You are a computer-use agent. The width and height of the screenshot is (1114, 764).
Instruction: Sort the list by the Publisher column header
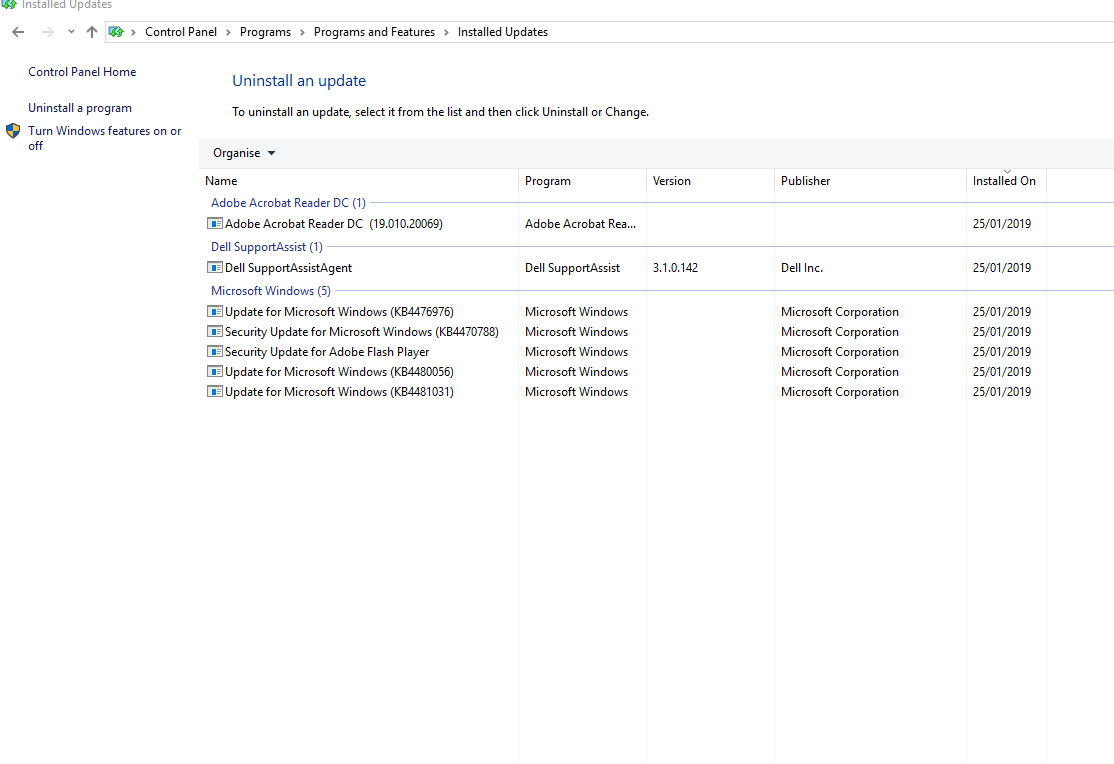tap(805, 181)
